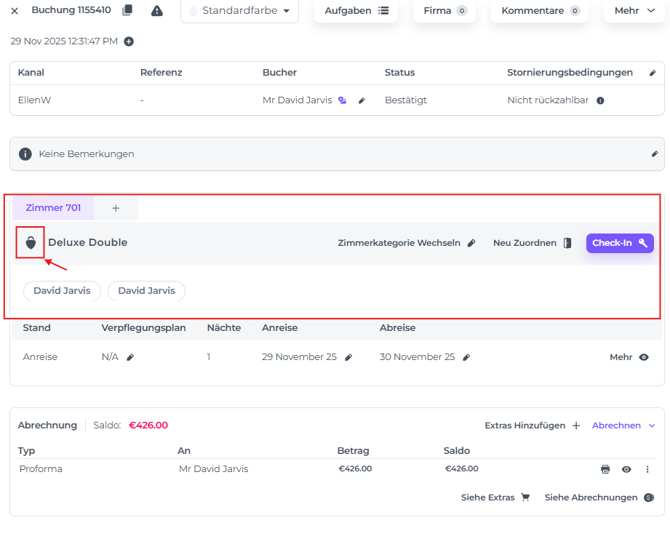
Task: Edit the Stornierungsbedingungen with the pencil icon
Action: click(653, 73)
